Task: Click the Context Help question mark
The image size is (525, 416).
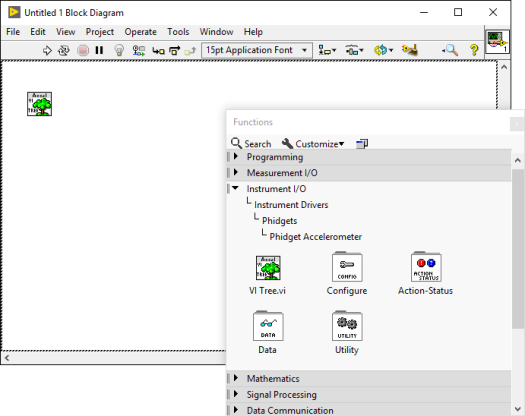Action: 474,50
